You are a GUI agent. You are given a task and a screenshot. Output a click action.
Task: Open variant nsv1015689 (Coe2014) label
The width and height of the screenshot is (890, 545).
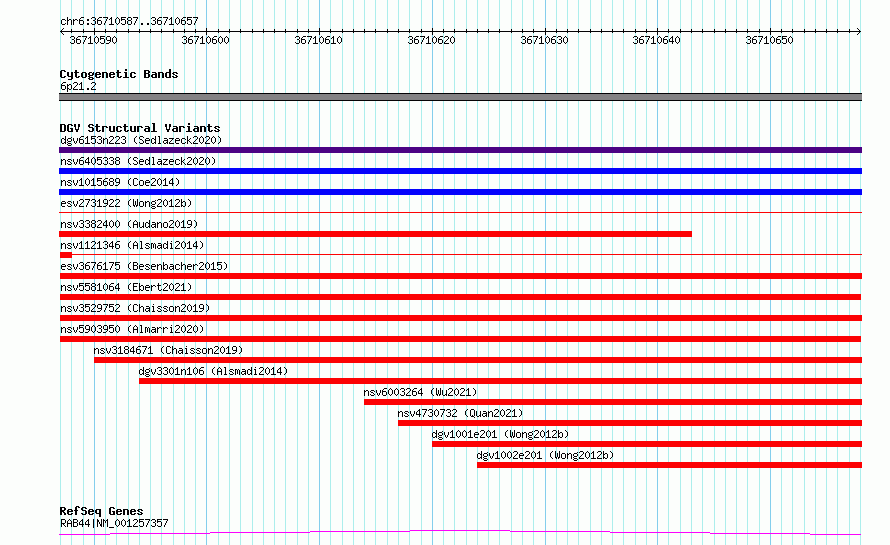(x=120, y=182)
